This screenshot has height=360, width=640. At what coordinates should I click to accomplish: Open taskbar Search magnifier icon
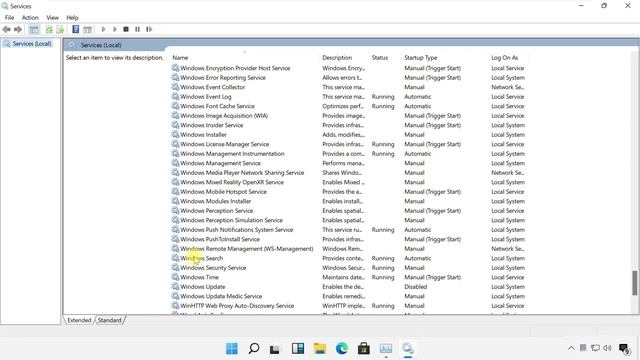click(253, 349)
